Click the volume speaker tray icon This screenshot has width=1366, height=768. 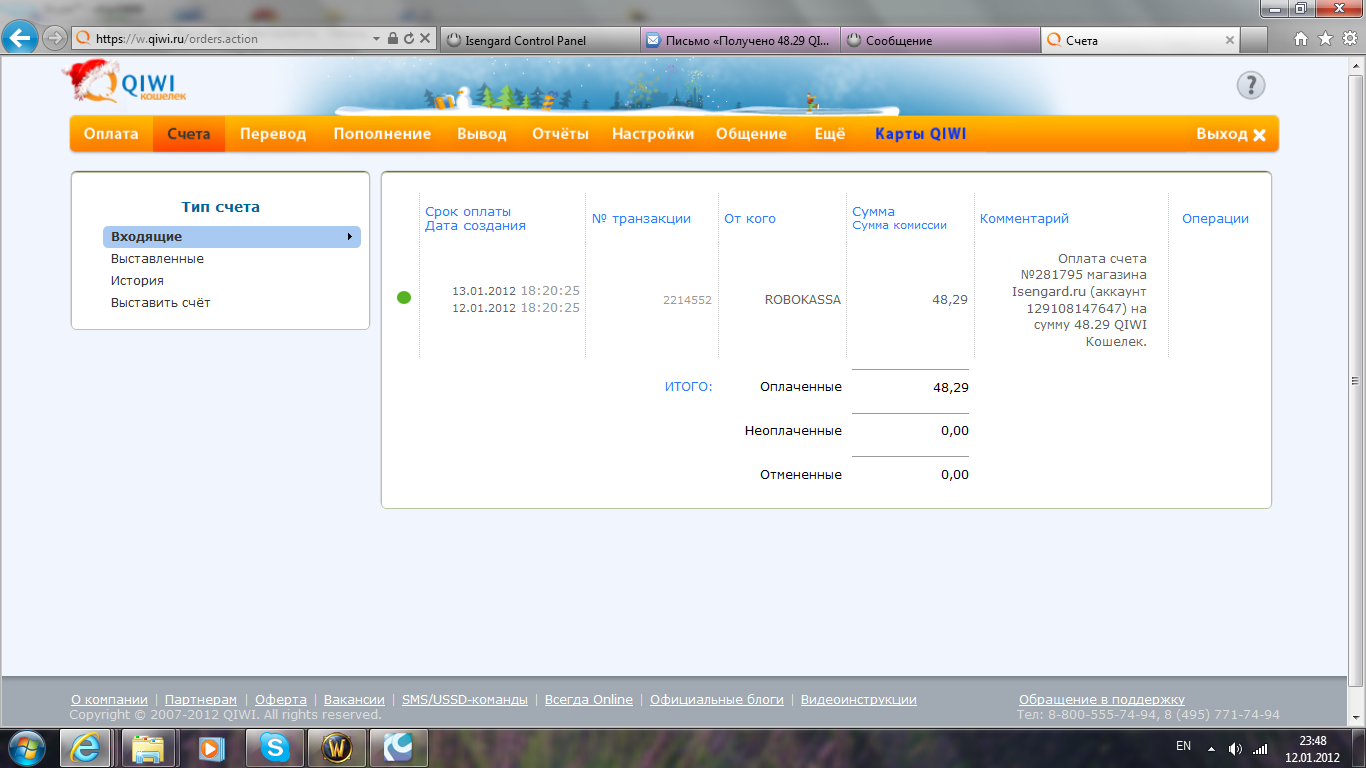[1235, 748]
